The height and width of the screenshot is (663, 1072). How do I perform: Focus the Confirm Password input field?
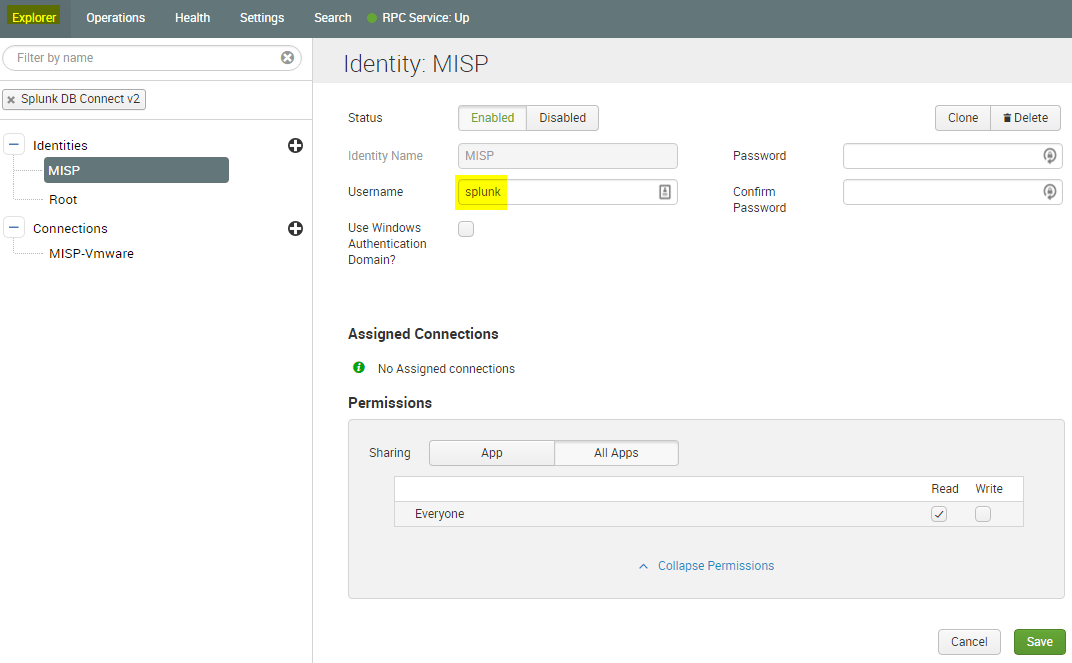[952, 192]
